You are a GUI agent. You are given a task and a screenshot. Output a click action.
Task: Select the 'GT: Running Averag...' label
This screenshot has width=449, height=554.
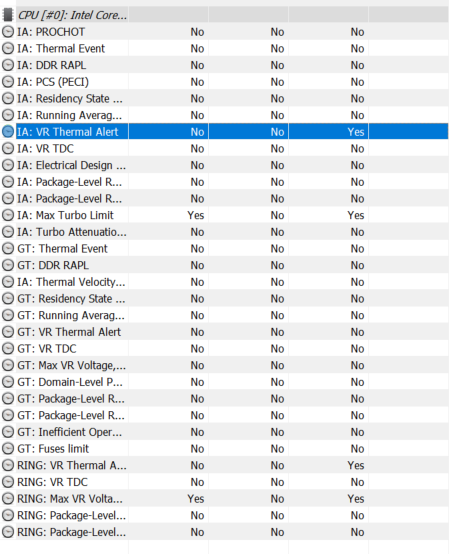[x=71, y=316]
